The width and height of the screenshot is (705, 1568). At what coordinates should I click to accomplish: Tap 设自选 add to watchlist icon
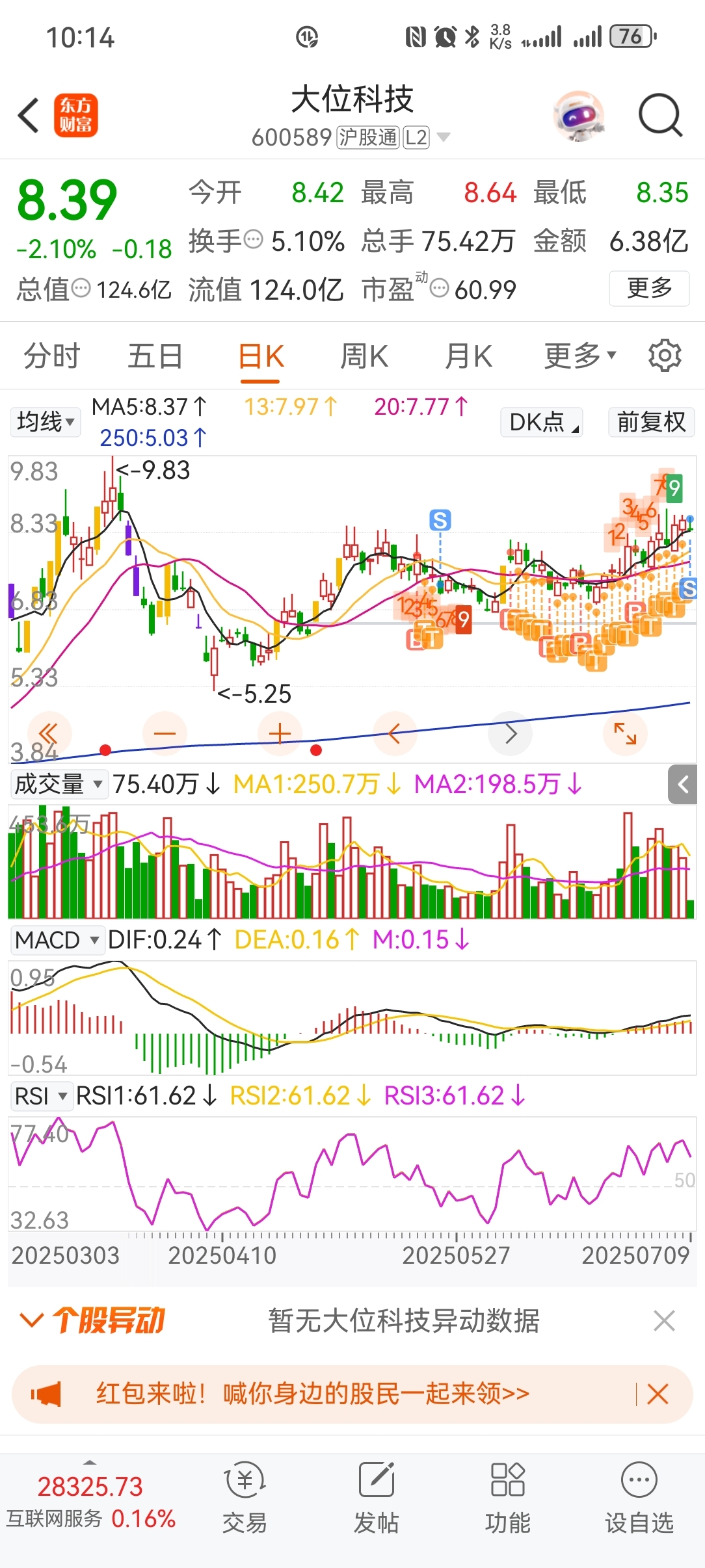(639, 1498)
